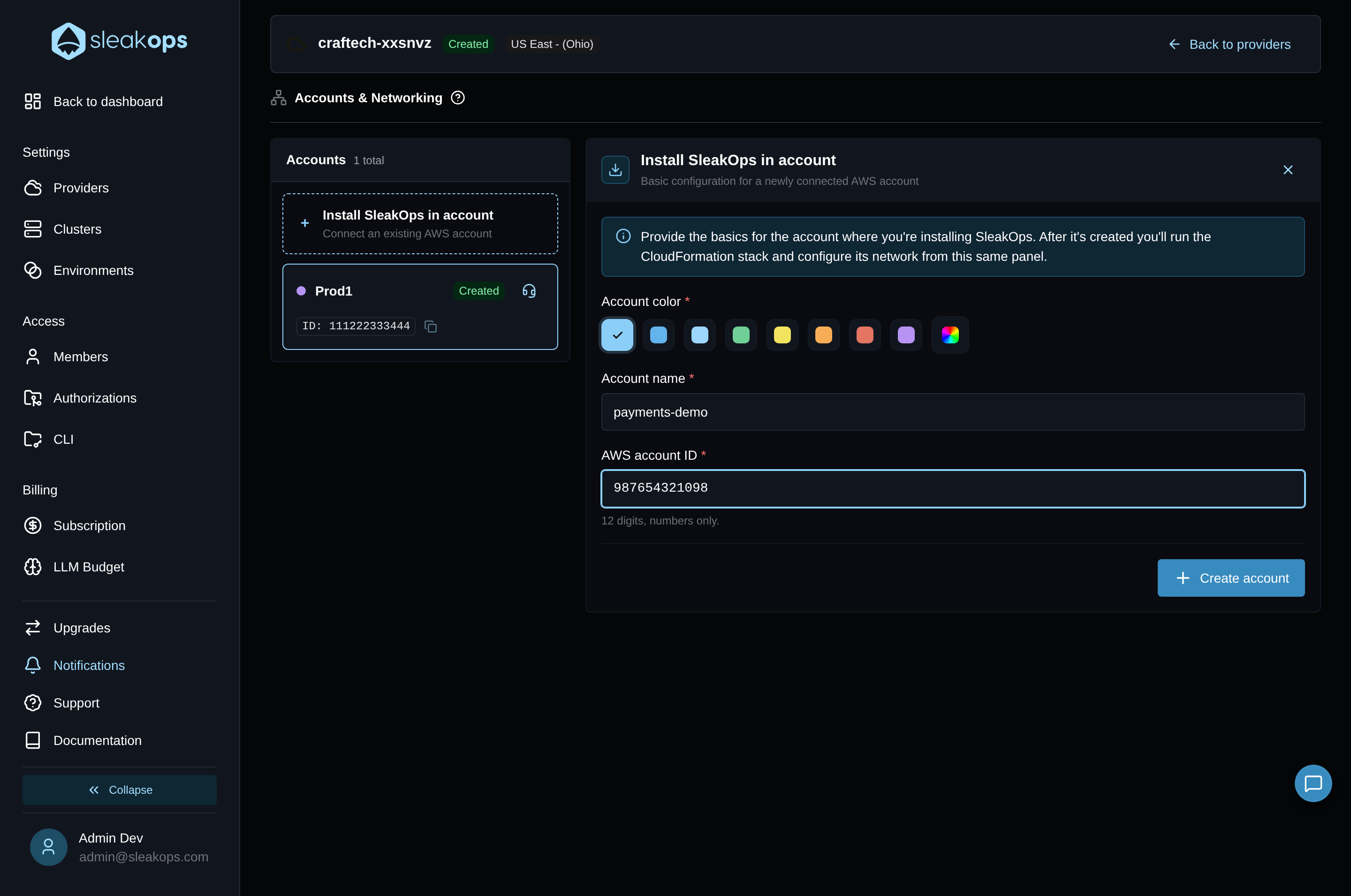Click the 'US East - (Ohio)' region badge
The width and height of the screenshot is (1351, 896).
552,44
